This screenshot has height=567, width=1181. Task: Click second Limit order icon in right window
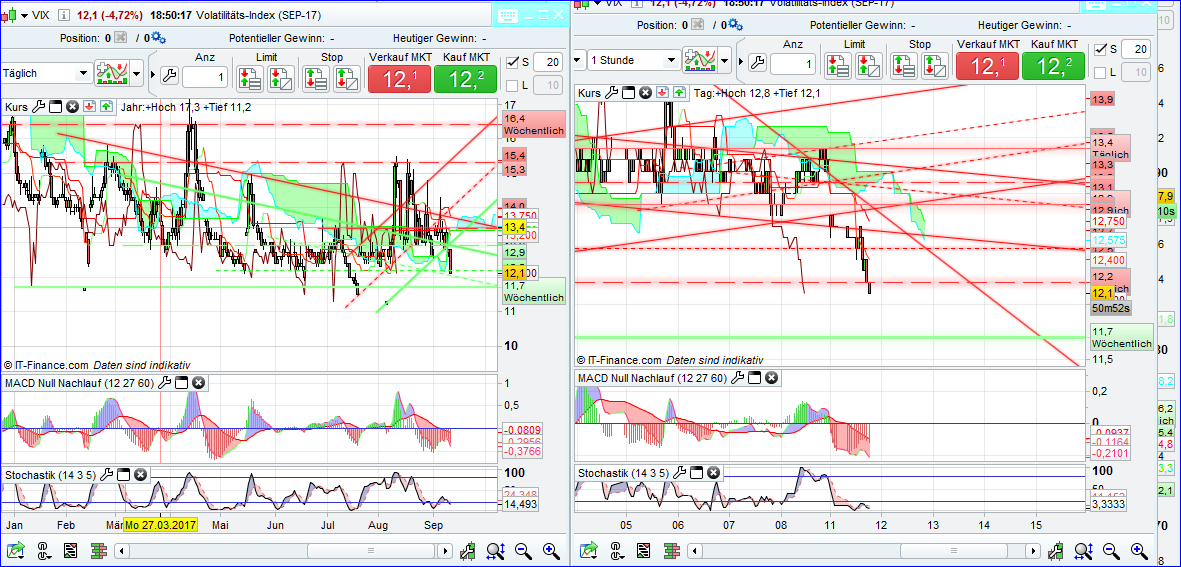pos(868,65)
